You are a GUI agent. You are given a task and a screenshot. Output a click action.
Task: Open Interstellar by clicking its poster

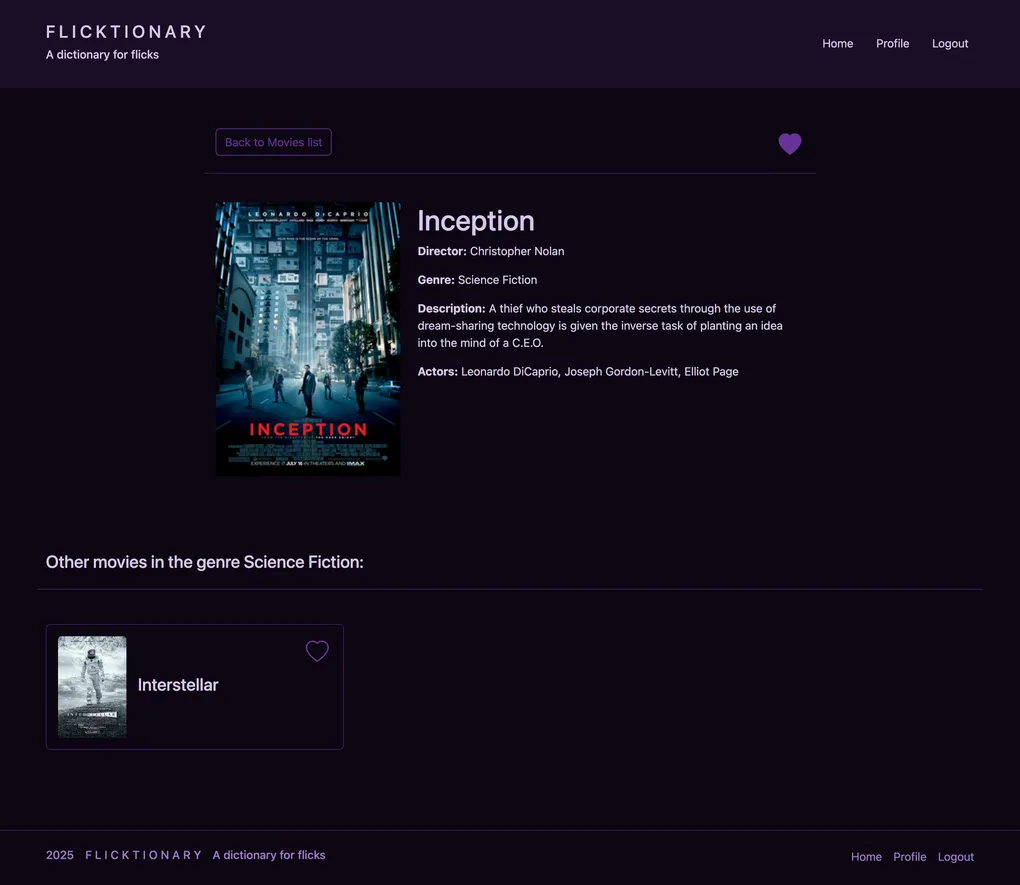click(92, 686)
